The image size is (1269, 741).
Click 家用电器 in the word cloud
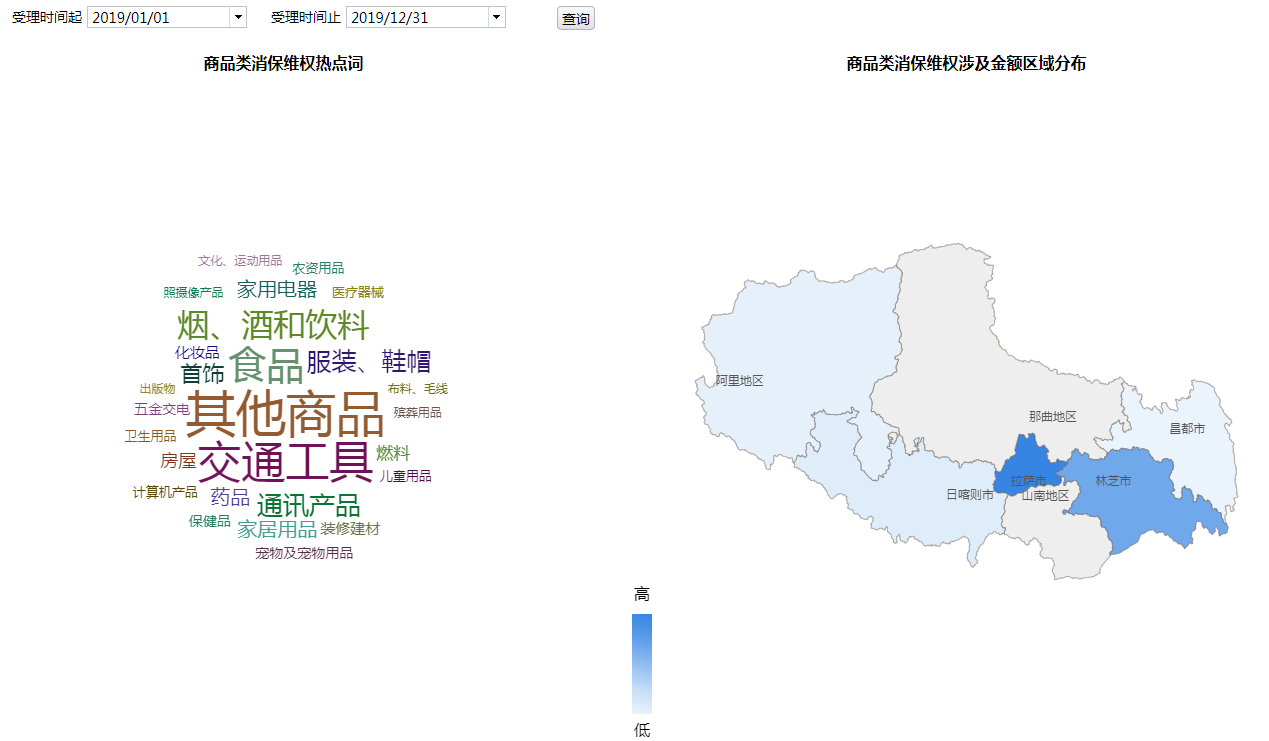(276, 290)
